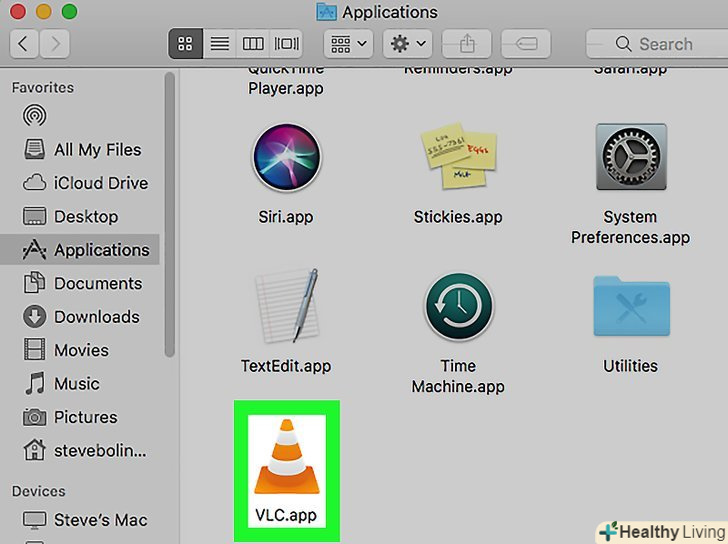Open Documents in sidebar
728x544 pixels.
82,283
